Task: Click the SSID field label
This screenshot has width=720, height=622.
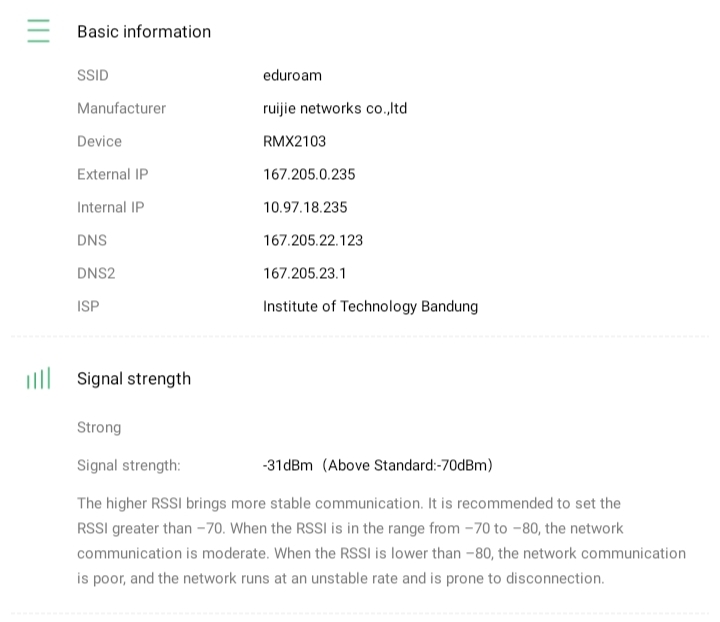Action: (93, 76)
